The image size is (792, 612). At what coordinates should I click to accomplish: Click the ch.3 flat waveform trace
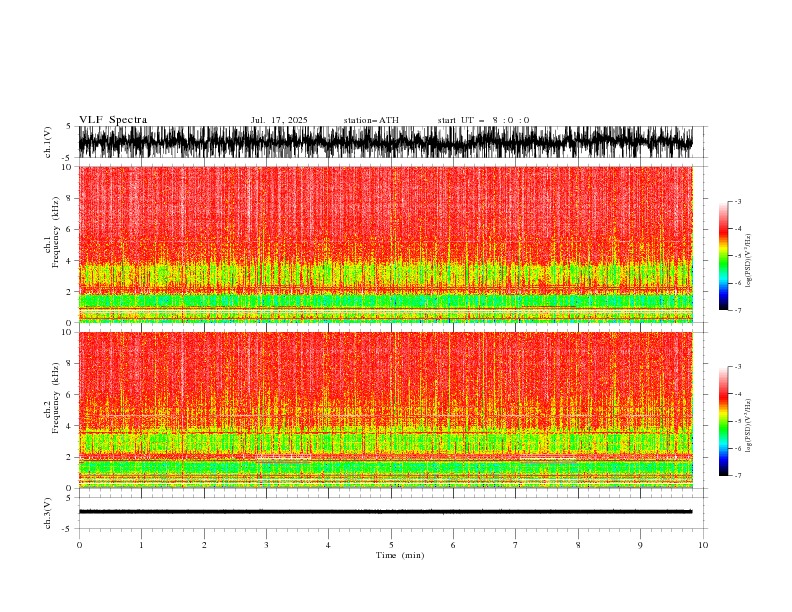(385, 512)
